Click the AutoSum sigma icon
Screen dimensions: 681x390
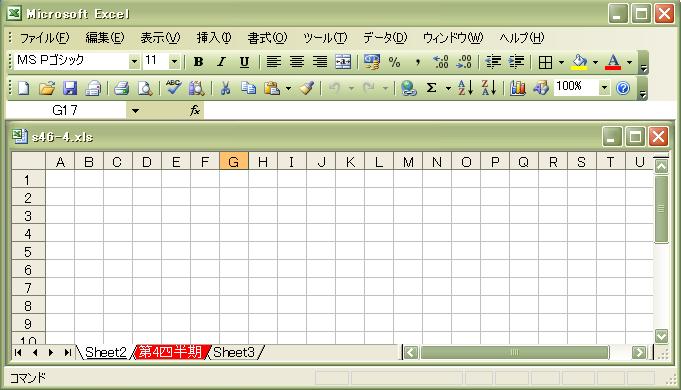click(x=431, y=88)
